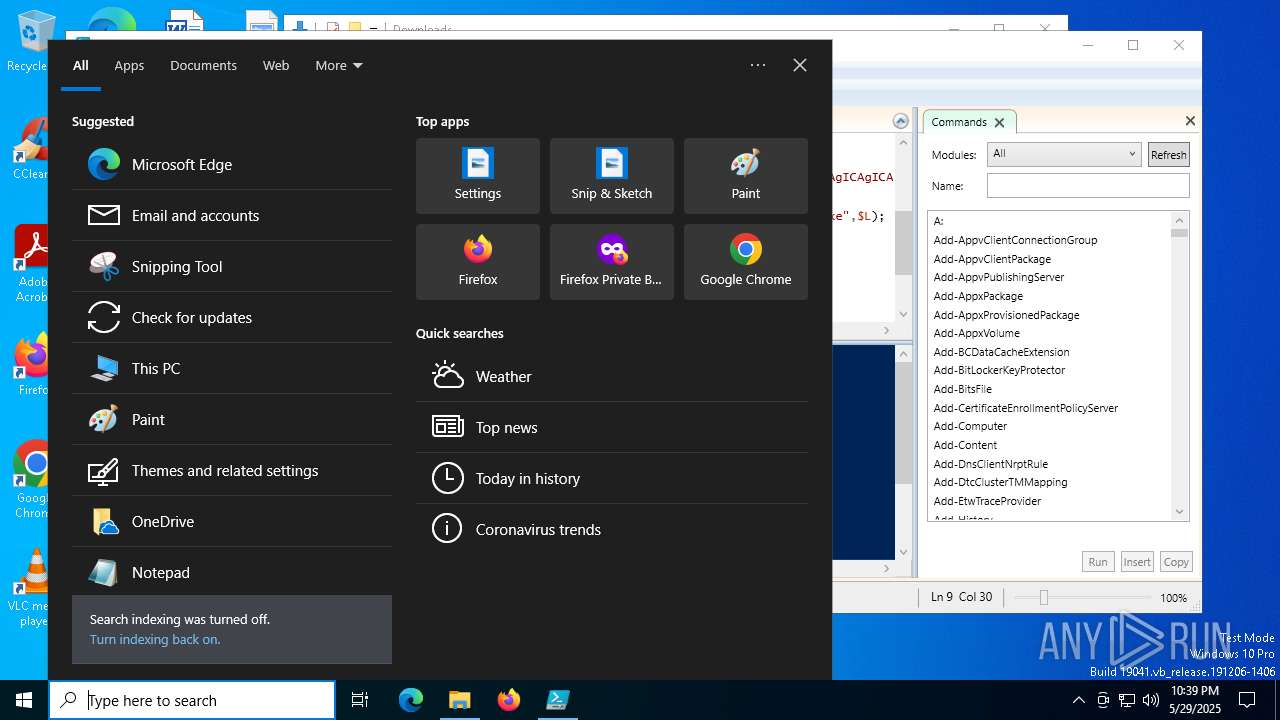
Task: Click the volume tray icon
Action: click(1151, 700)
